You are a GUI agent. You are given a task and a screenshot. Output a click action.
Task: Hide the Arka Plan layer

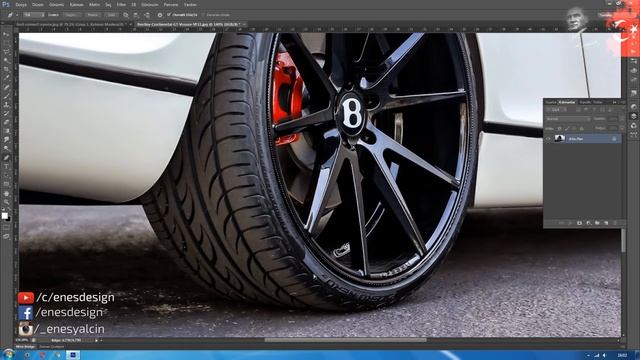pyautogui.click(x=548, y=139)
